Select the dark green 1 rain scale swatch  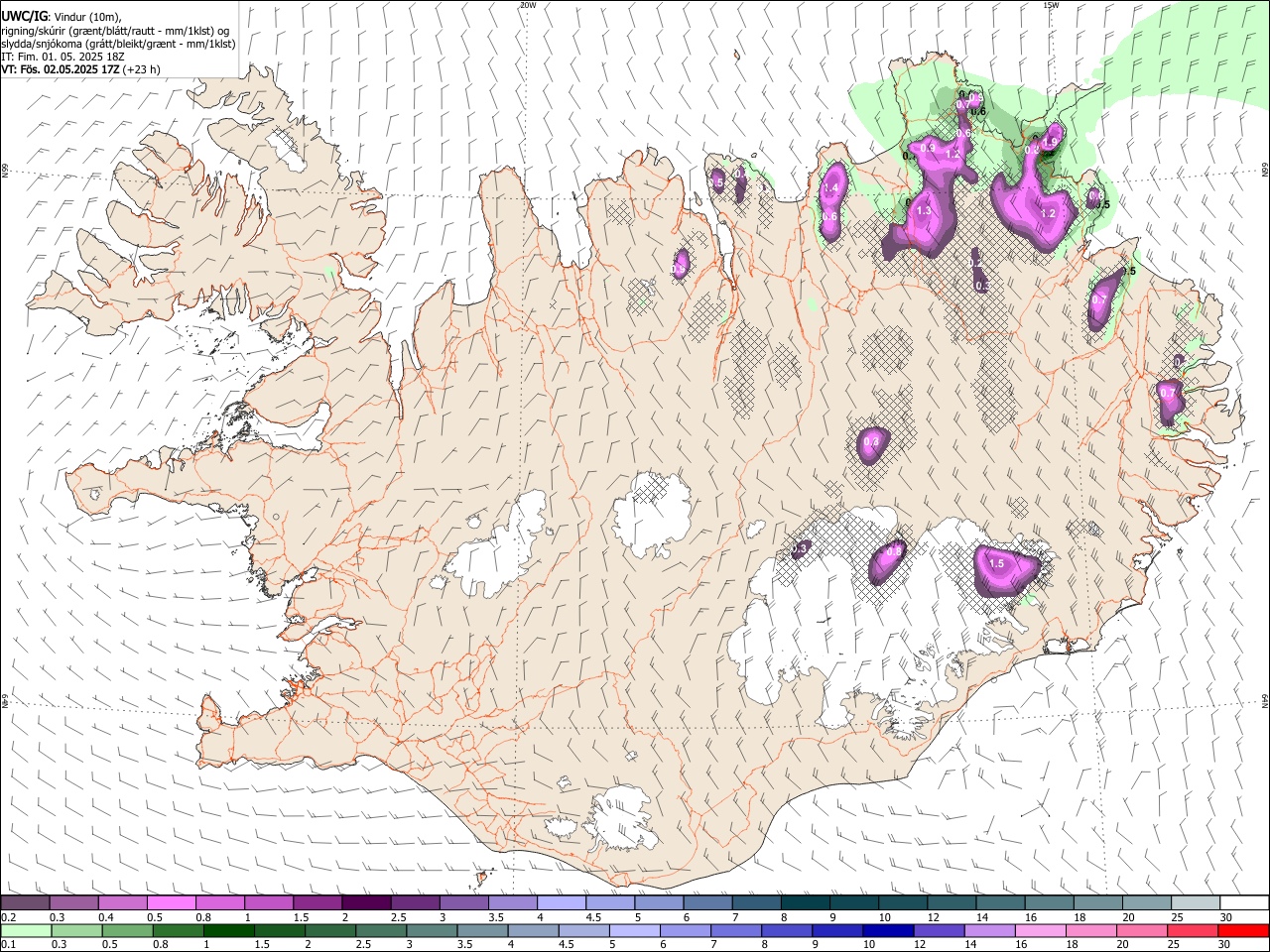tap(227, 931)
